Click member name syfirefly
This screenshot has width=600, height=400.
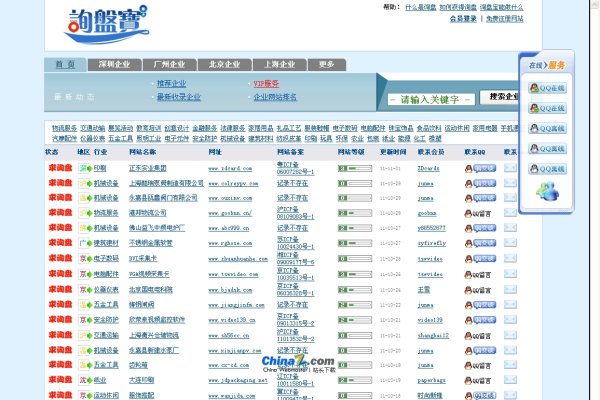[x=432, y=243]
